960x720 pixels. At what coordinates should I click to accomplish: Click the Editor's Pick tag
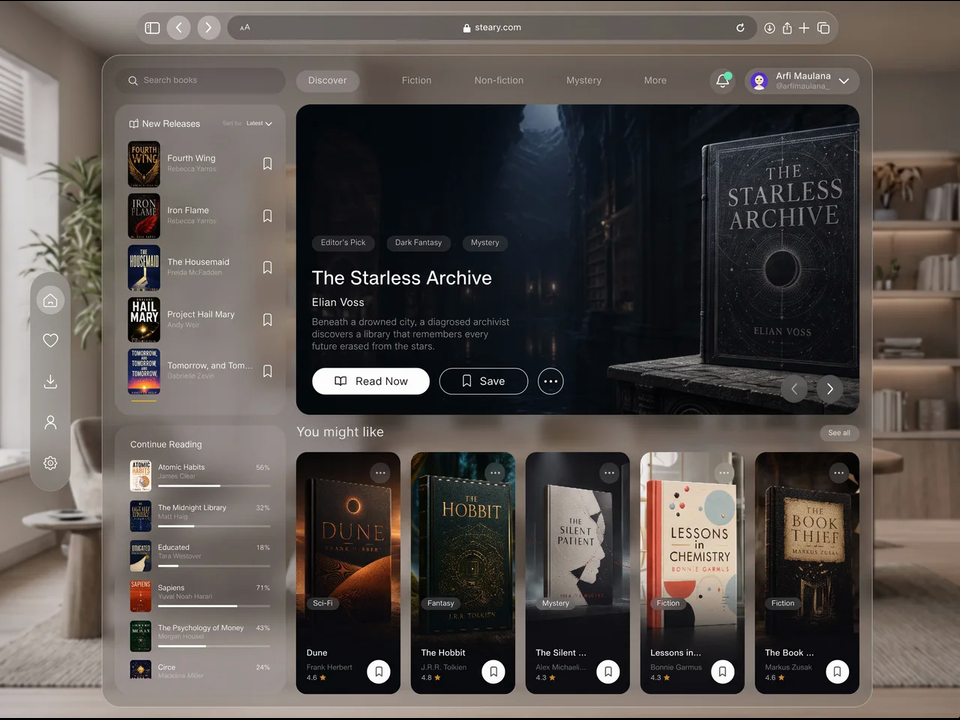pos(343,242)
